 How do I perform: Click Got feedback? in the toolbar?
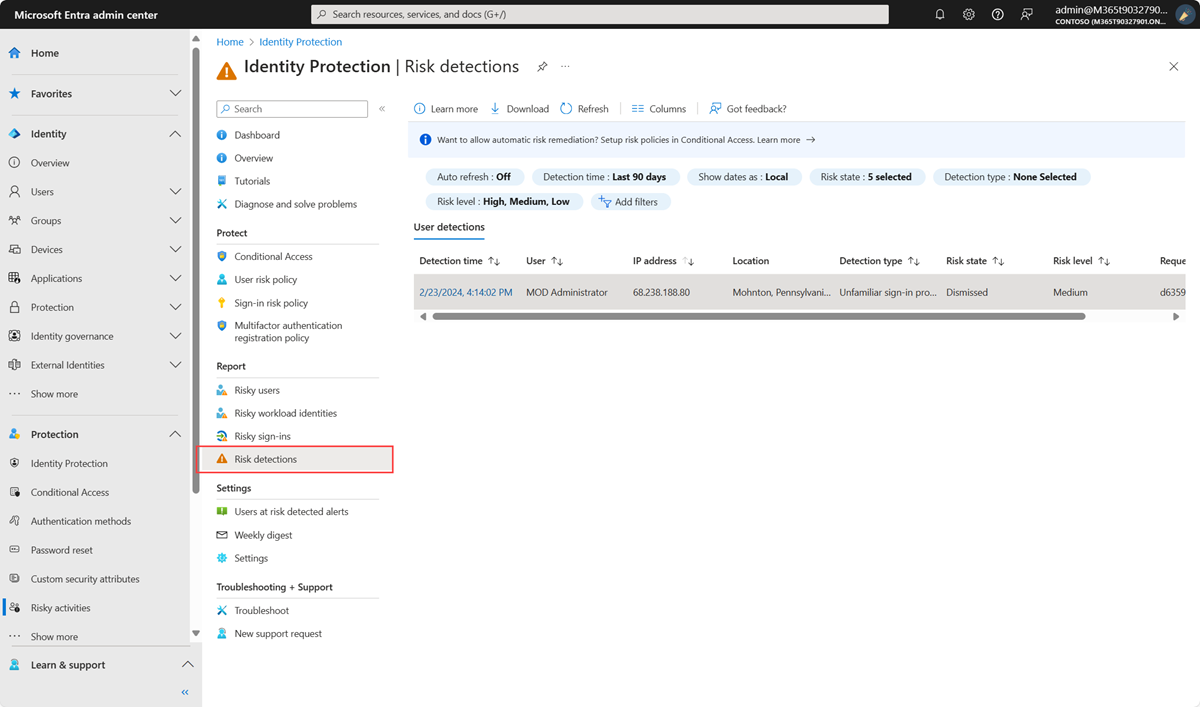[x=748, y=109]
